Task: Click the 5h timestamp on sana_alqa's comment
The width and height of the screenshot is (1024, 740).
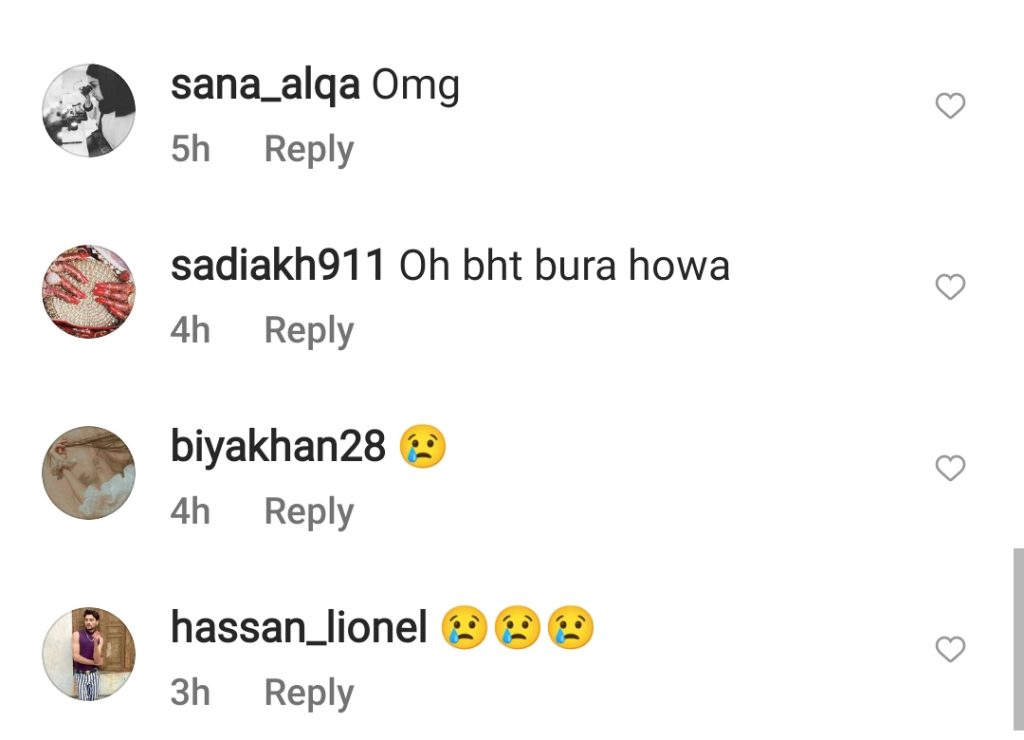Action: point(190,149)
